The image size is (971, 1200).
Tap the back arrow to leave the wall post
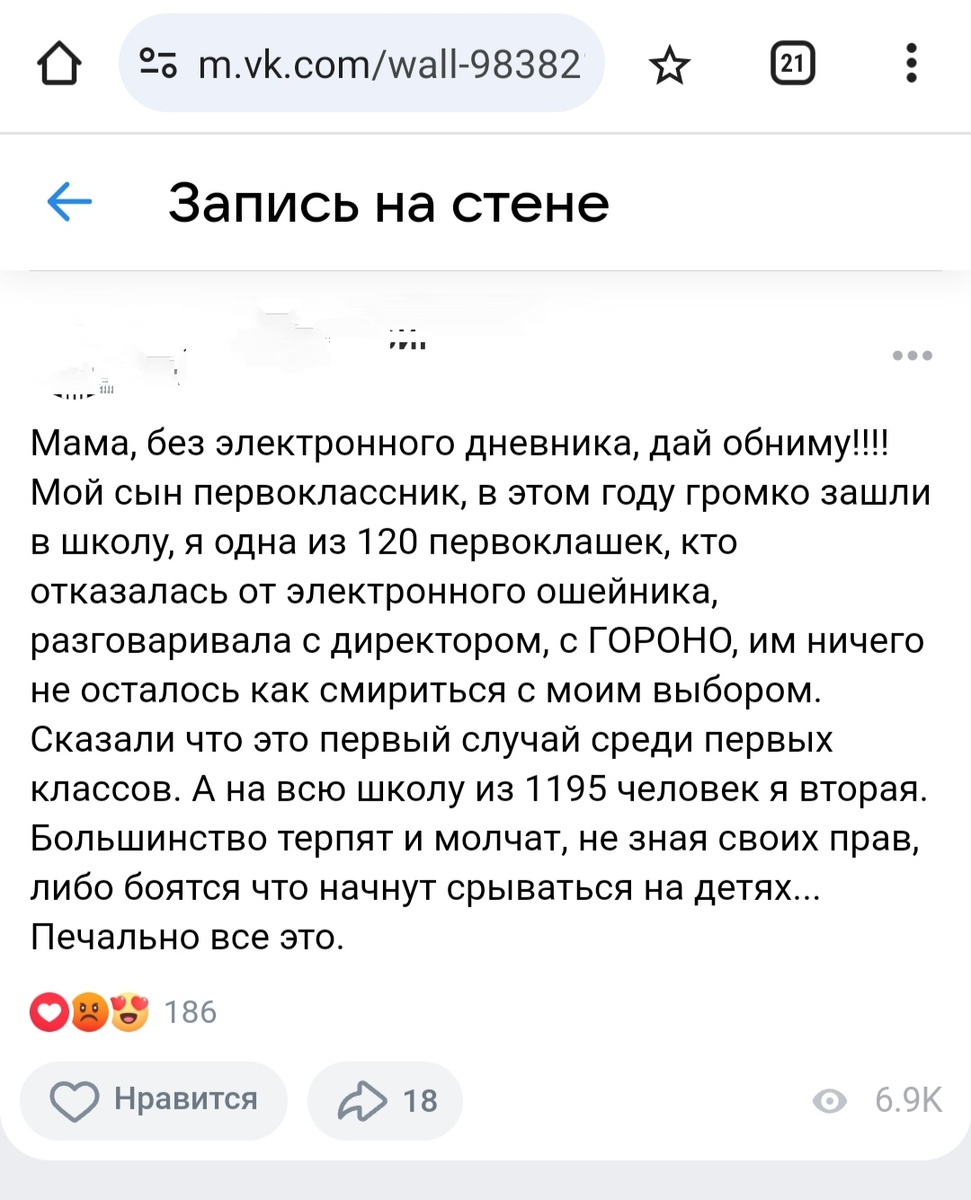pyautogui.click(x=68, y=202)
